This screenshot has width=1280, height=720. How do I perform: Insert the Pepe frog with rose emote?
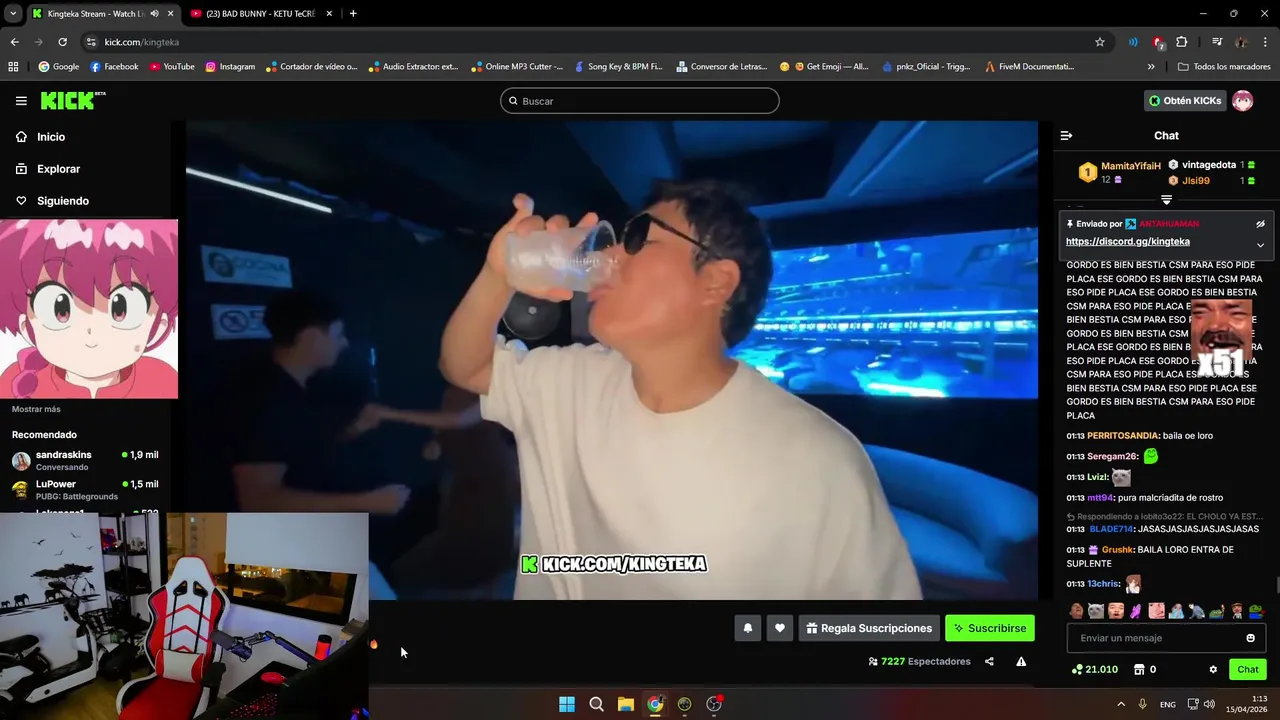[1256, 610]
